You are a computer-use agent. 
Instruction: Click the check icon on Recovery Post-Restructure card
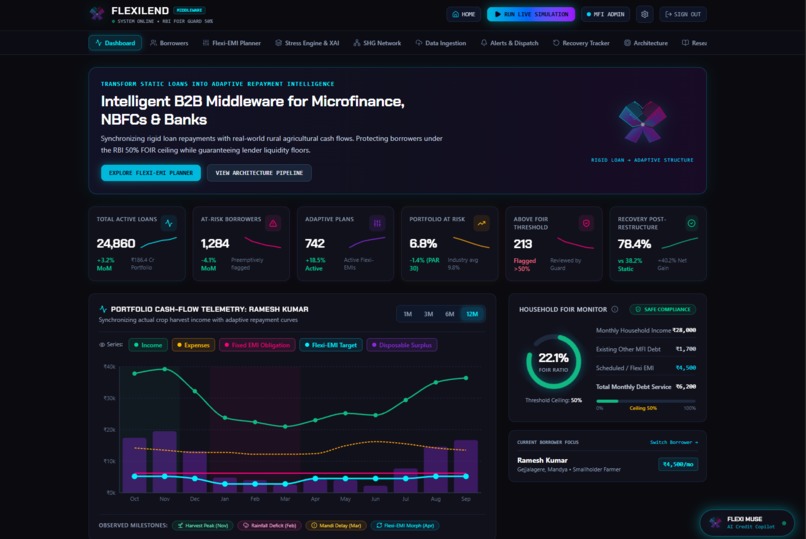691,223
